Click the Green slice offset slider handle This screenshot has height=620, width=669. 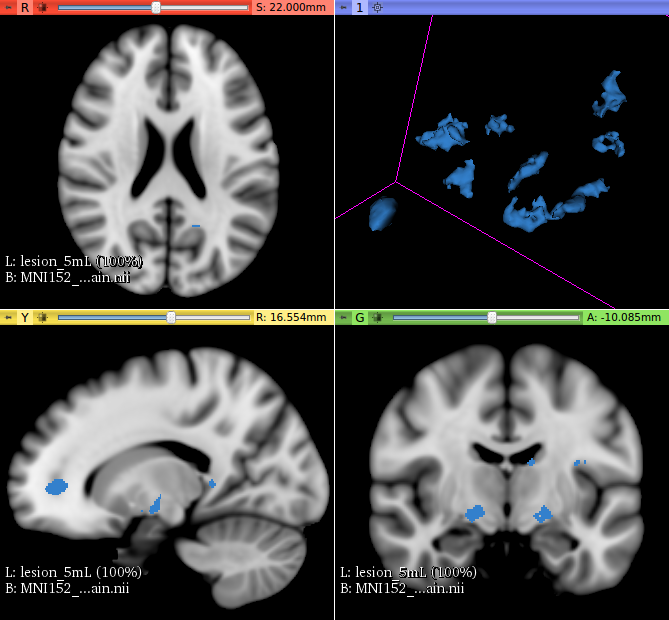pos(491,317)
